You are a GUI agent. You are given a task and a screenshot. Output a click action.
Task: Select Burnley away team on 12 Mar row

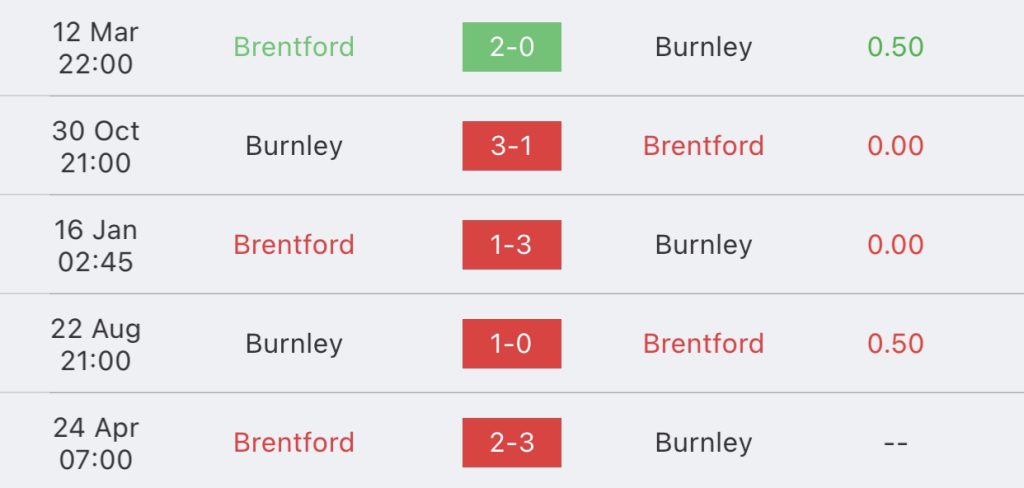point(703,47)
